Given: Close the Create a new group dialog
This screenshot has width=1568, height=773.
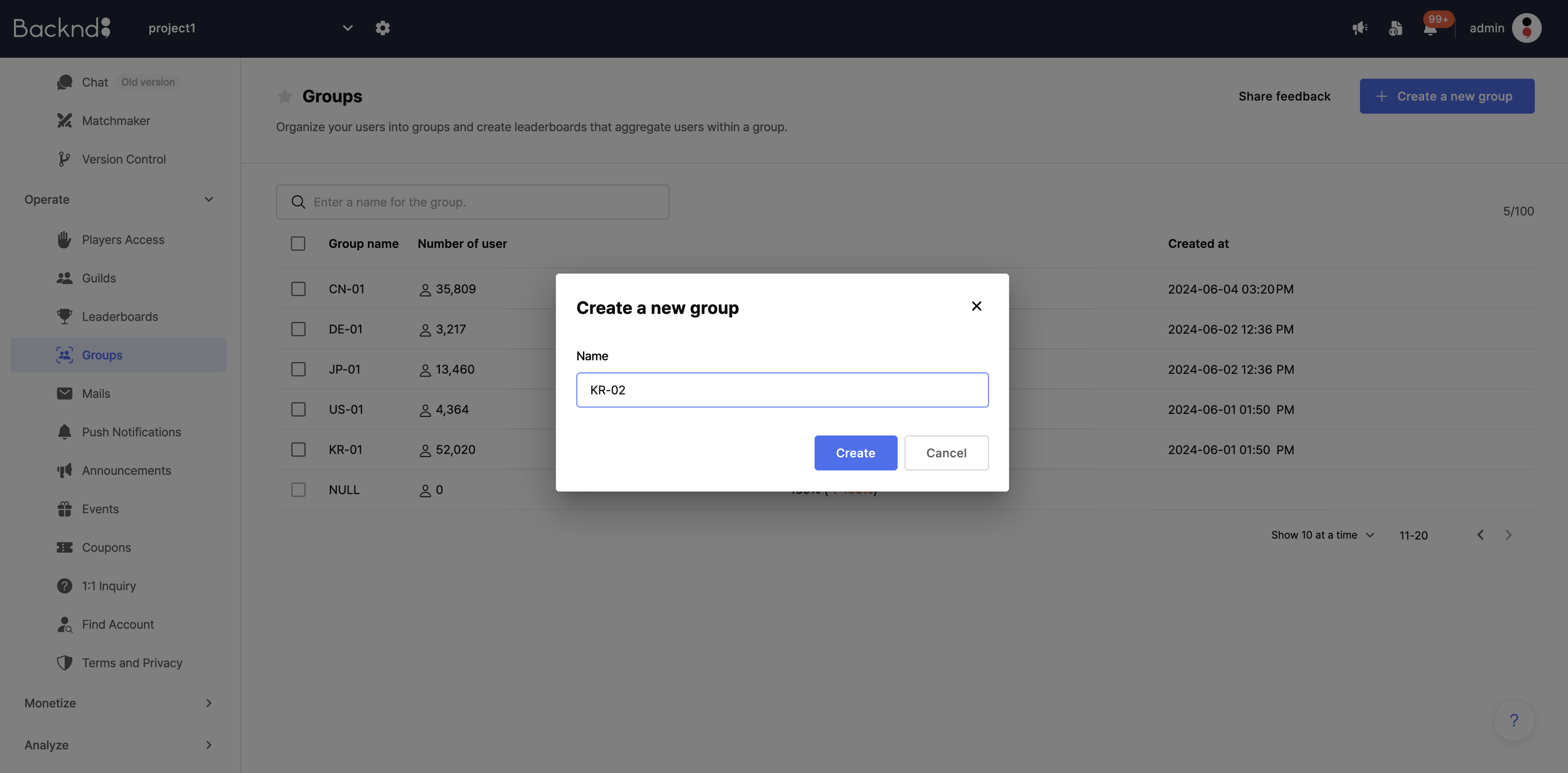Looking at the screenshot, I should coord(976,306).
